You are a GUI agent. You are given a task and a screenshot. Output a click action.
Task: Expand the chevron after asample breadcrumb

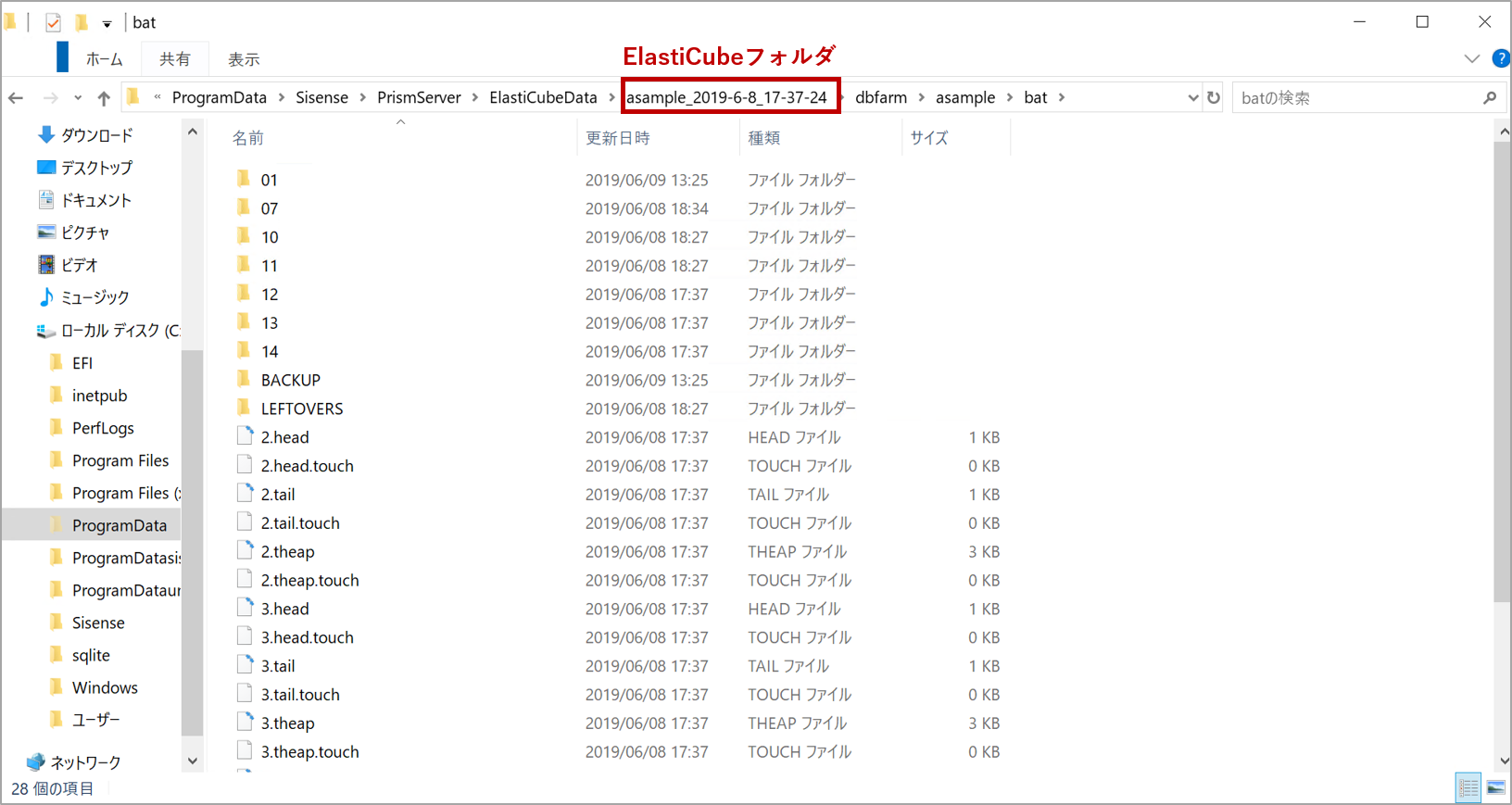tap(1009, 97)
